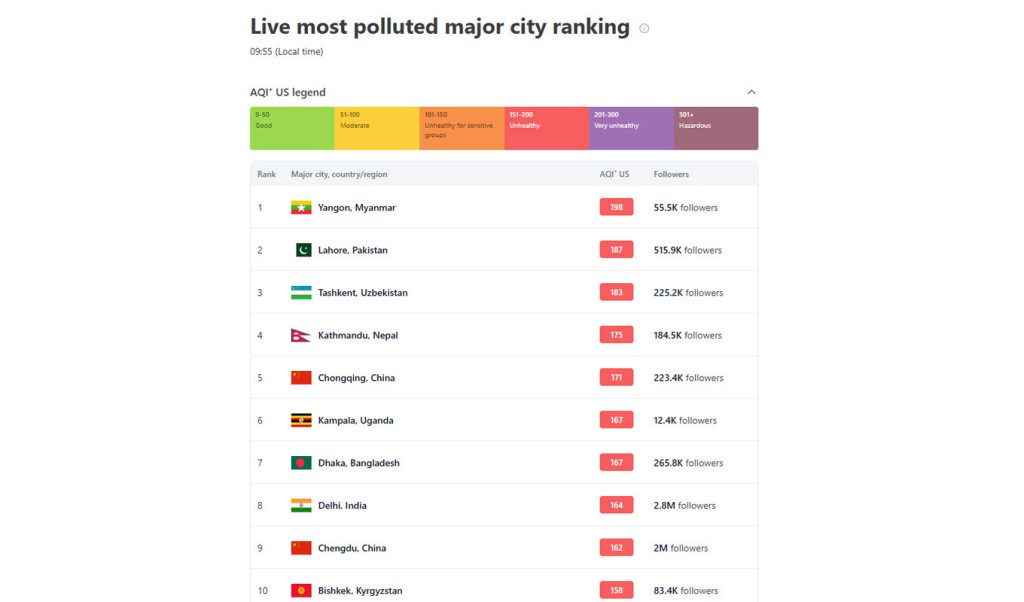Click the Followers column header
The width and height of the screenshot is (1024, 602).
pyautogui.click(x=671, y=174)
